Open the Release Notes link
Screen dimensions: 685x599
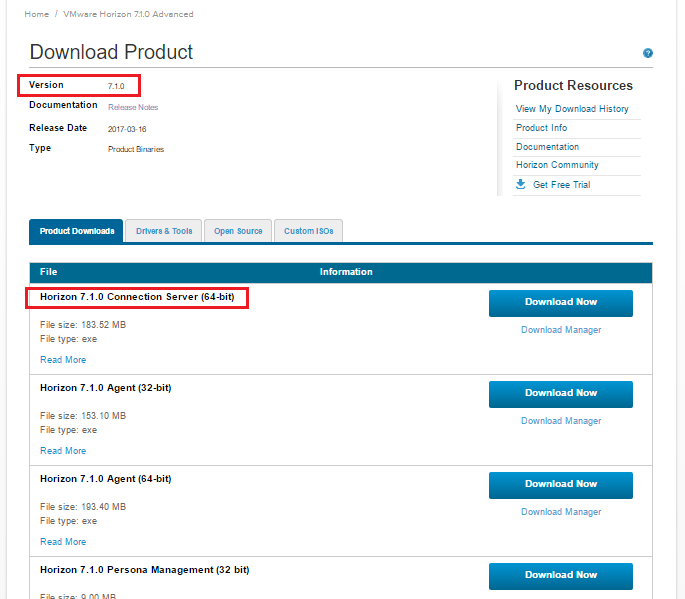pos(133,107)
